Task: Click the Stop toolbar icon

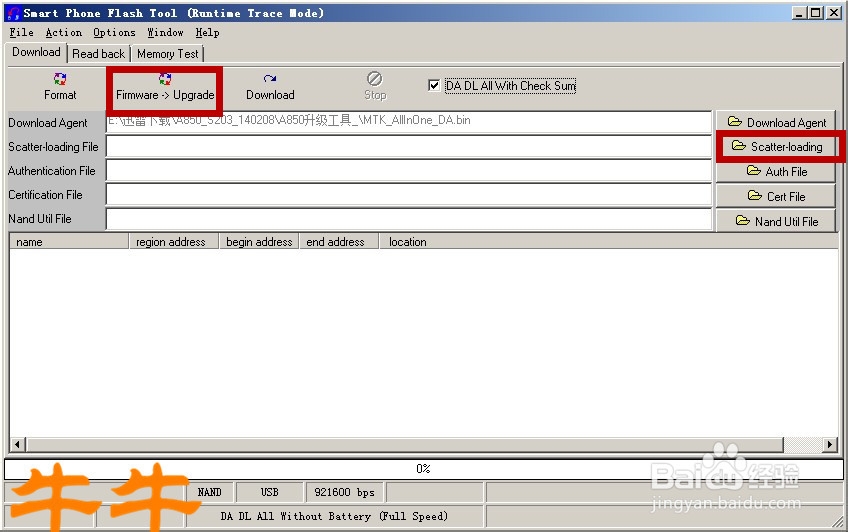Action: coord(375,79)
